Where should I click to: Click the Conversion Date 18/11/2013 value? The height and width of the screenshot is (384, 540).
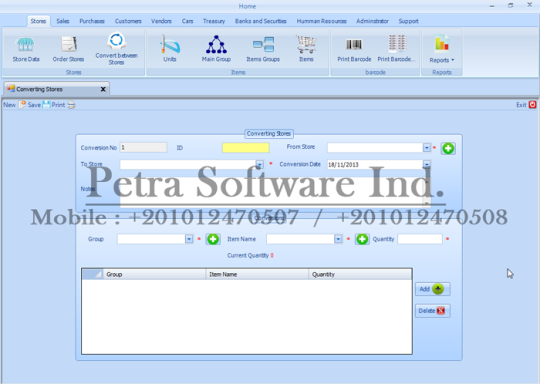pos(343,165)
